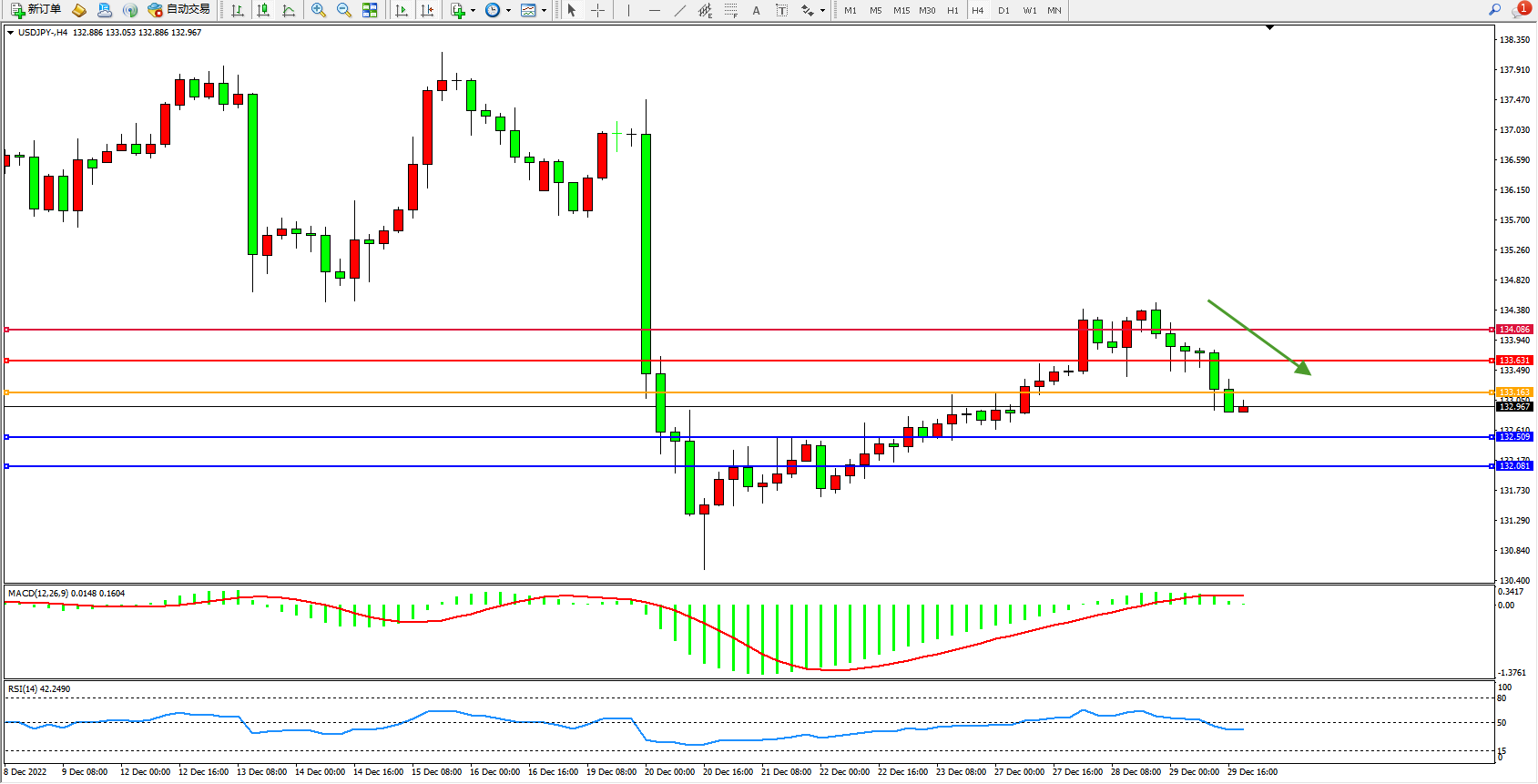
Task: Click the search magnifier in top right
Action: pyautogui.click(x=1494, y=10)
